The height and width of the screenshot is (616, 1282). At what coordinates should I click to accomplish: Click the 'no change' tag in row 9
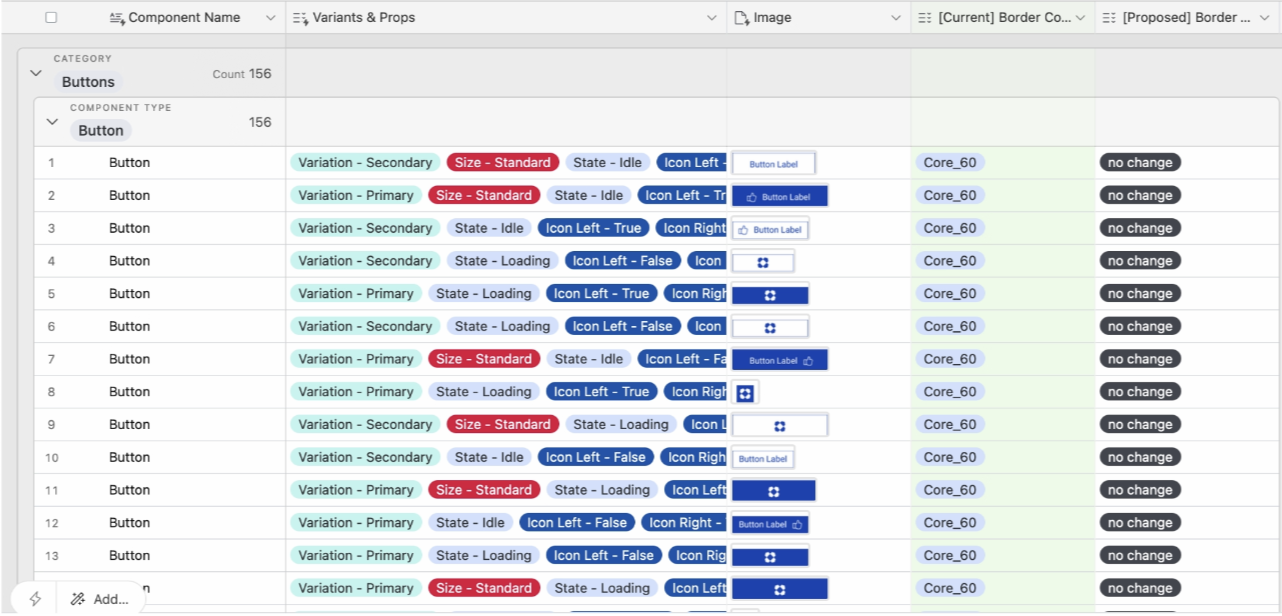click(1140, 424)
